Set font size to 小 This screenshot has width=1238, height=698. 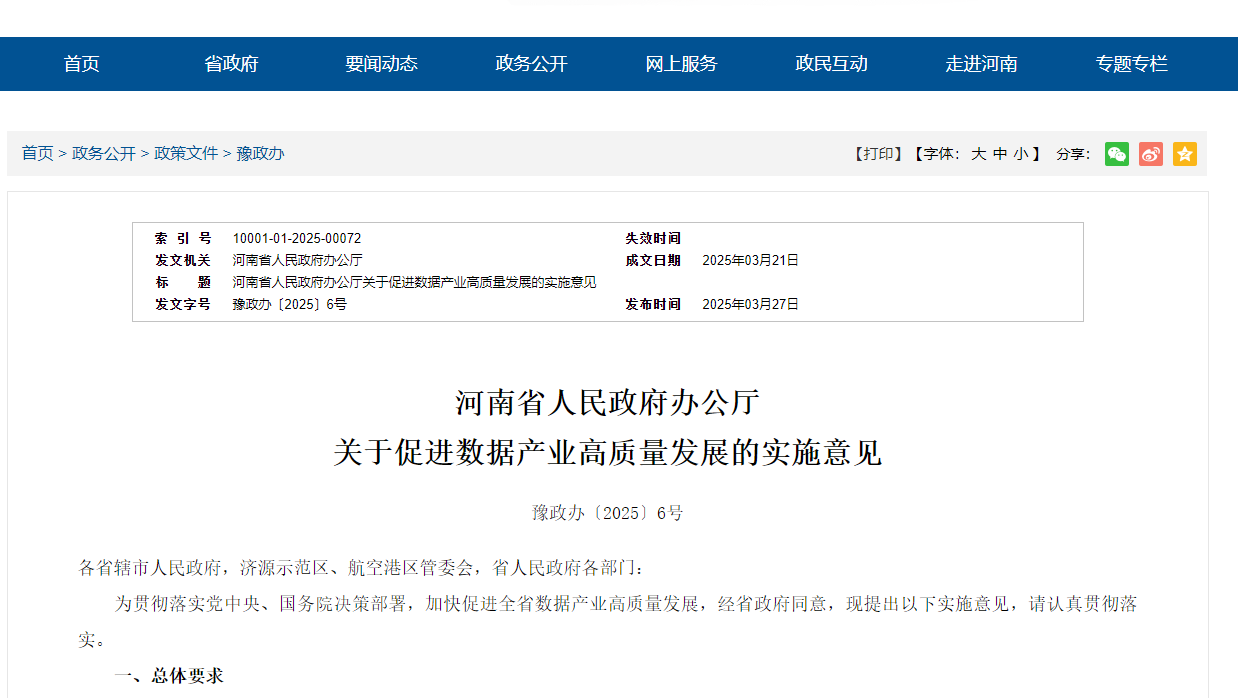click(1021, 154)
